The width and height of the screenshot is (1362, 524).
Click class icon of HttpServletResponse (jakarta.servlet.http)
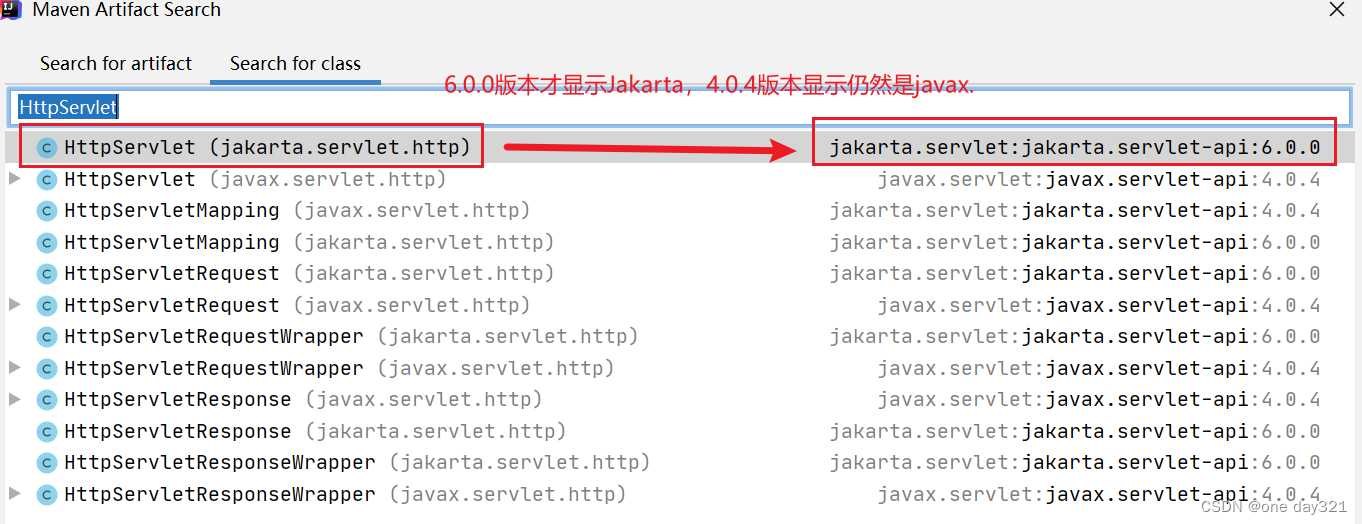pyautogui.click(x=46, y=432)
